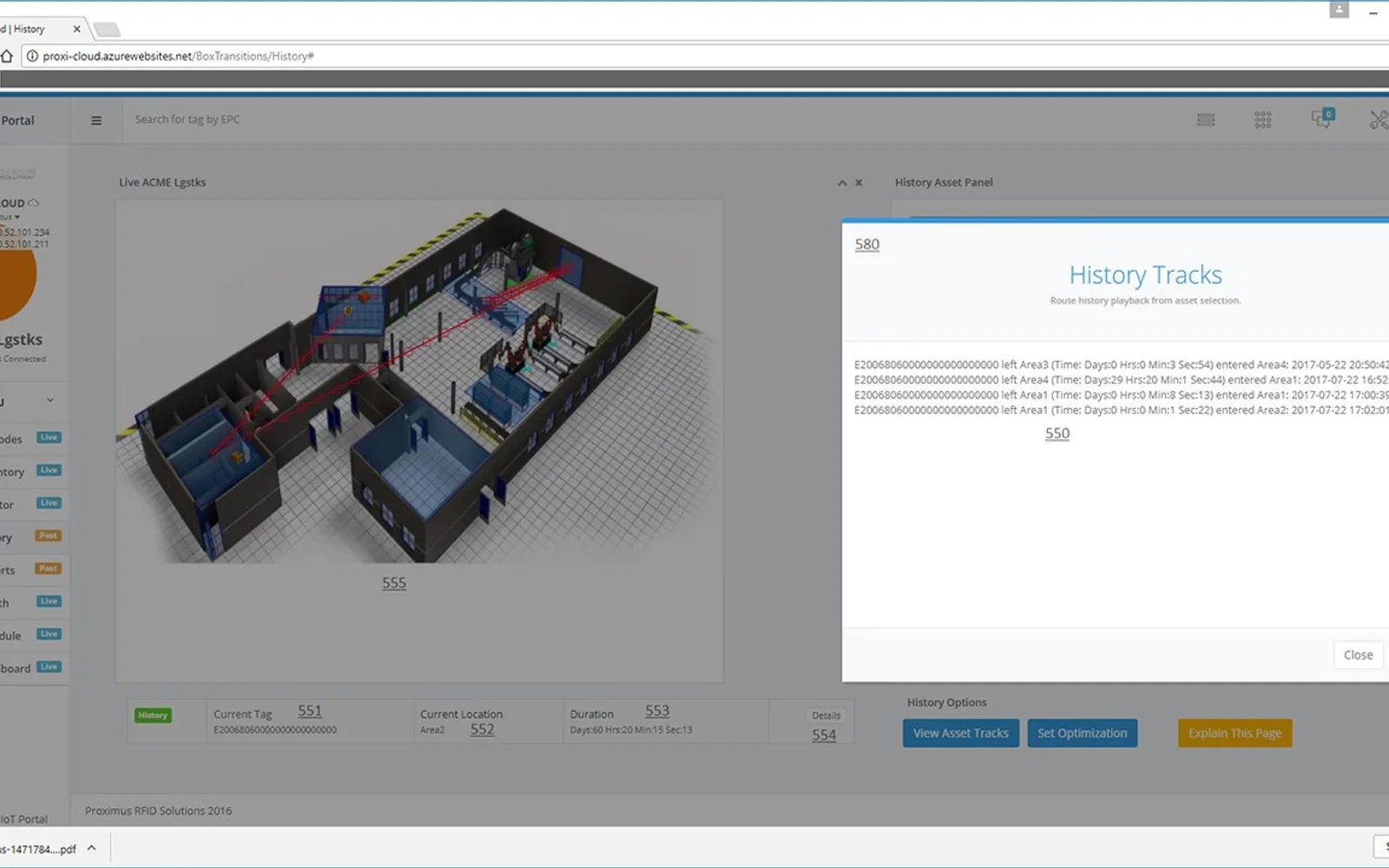Click "Proximus RFID Solutions 2016" footer text

pos(158,811)
